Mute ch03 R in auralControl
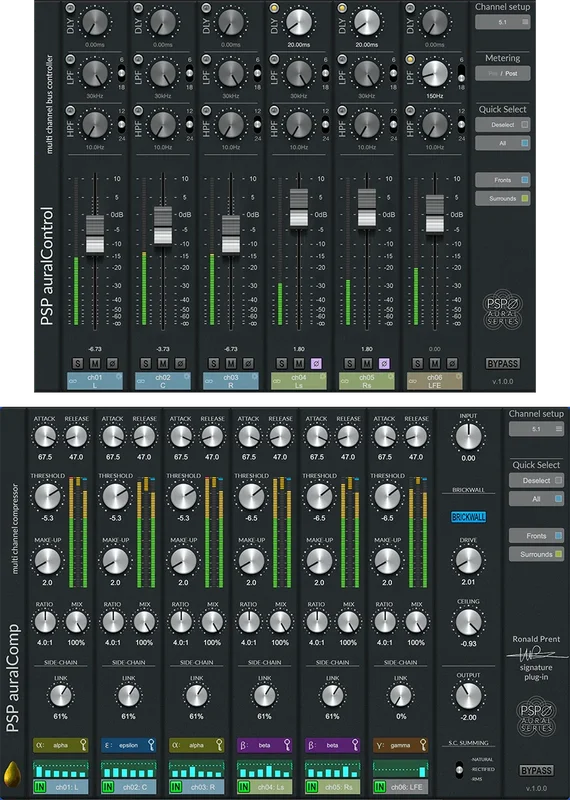The height and width of the screenshot is (800, 570). click(x=231, y=363)
